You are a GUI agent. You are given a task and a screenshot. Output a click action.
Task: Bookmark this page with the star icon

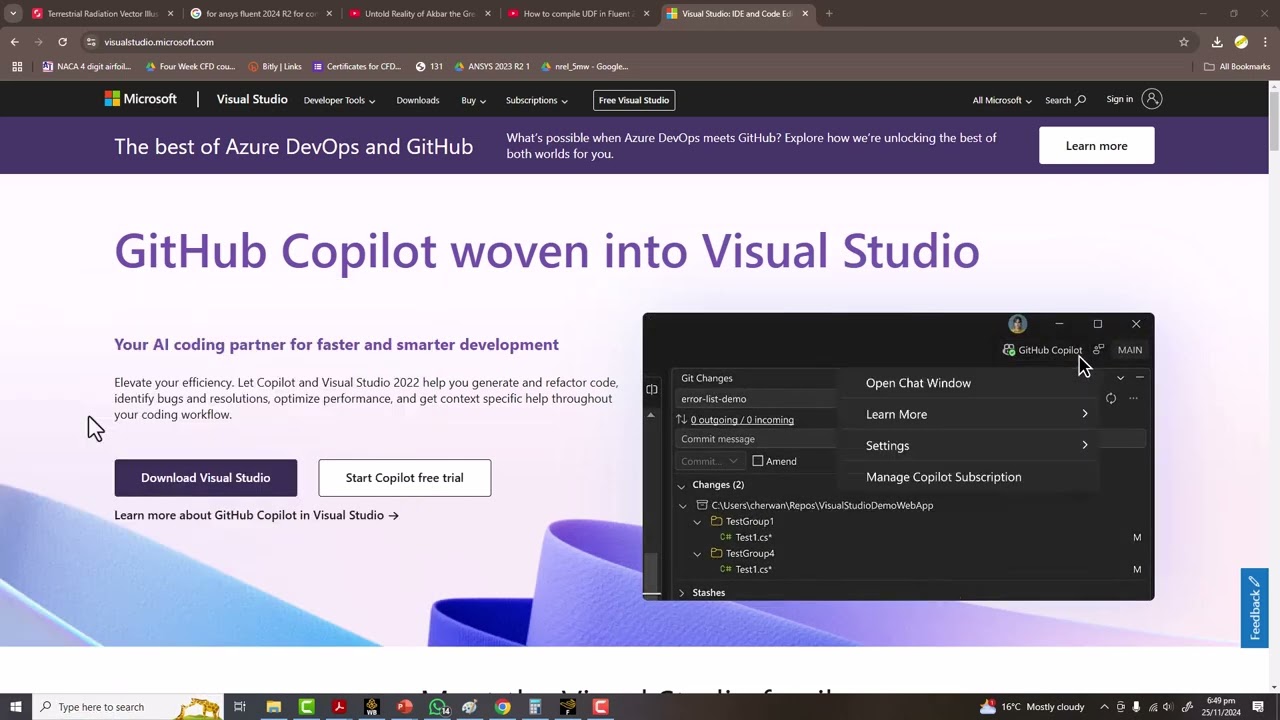(x=1184, y=42)
